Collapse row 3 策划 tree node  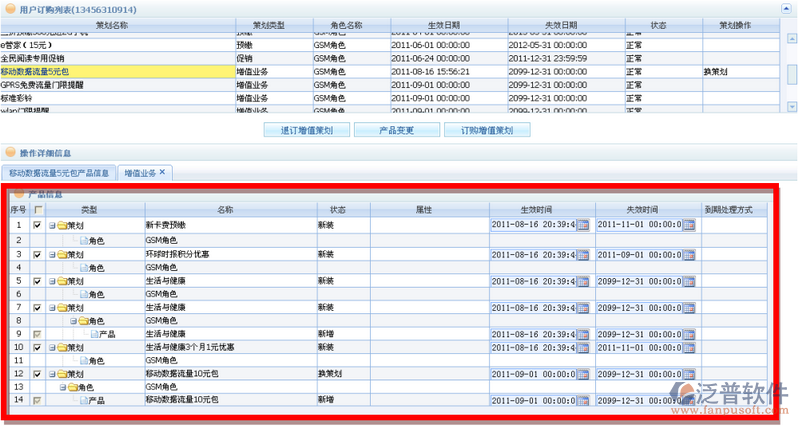52,255
